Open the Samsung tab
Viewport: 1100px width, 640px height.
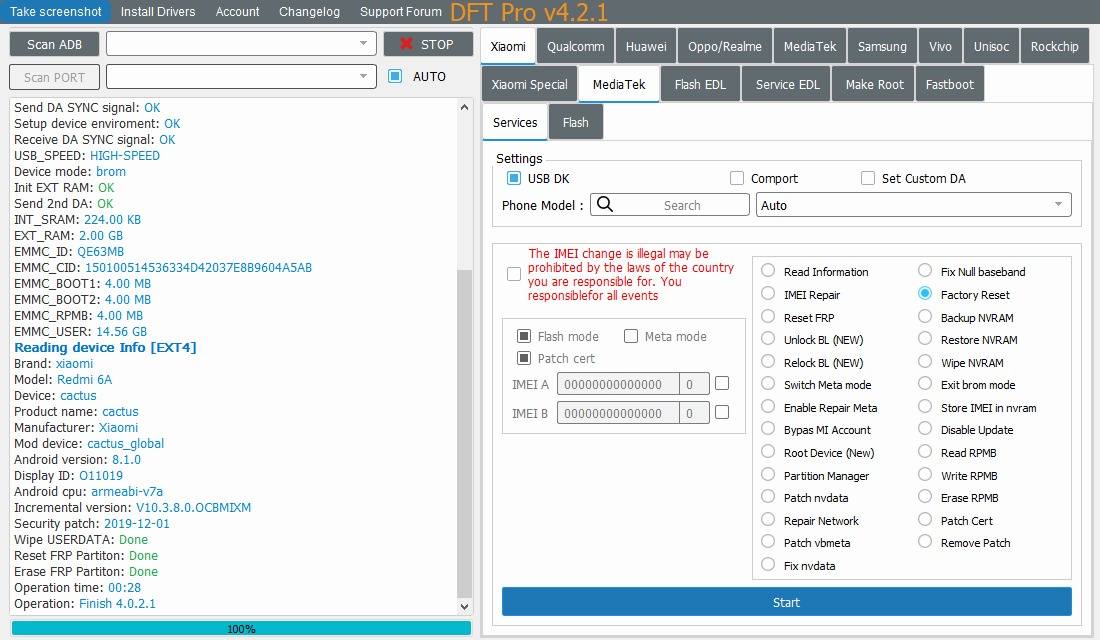pyautogui.click(x=882, y=46)
